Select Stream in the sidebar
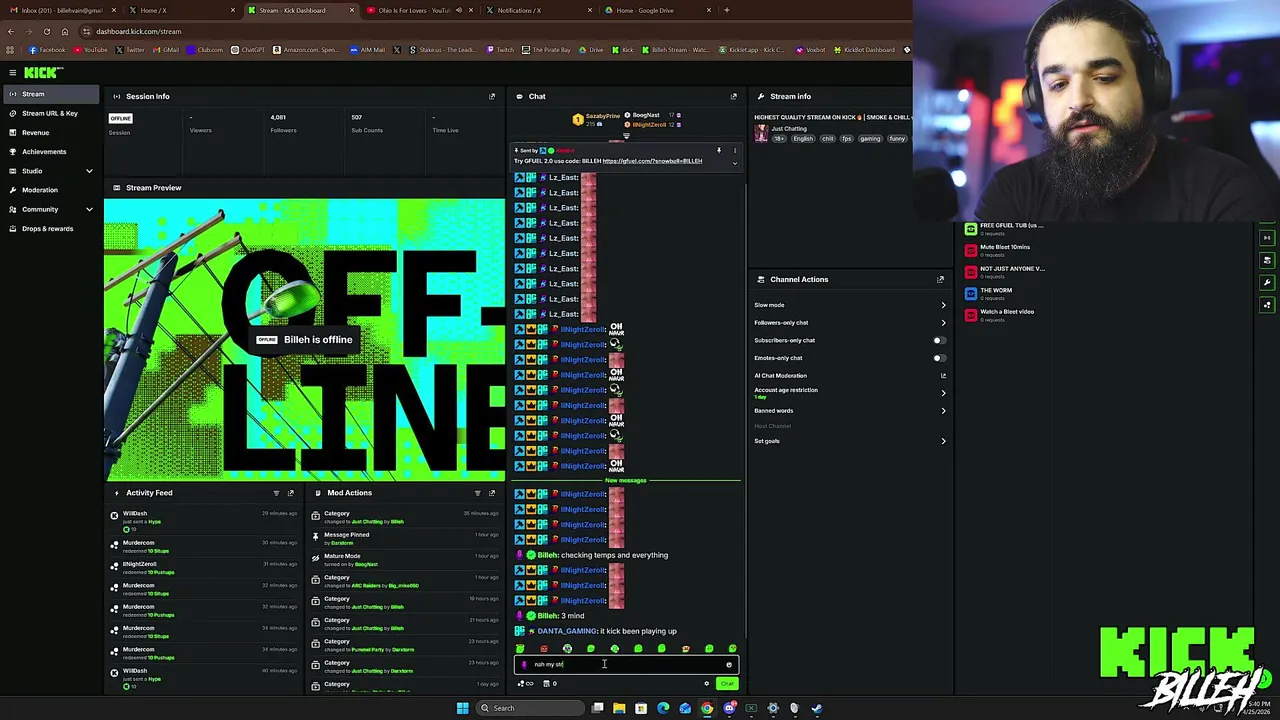The image size is (1280, 720). [x=50, y=94]
